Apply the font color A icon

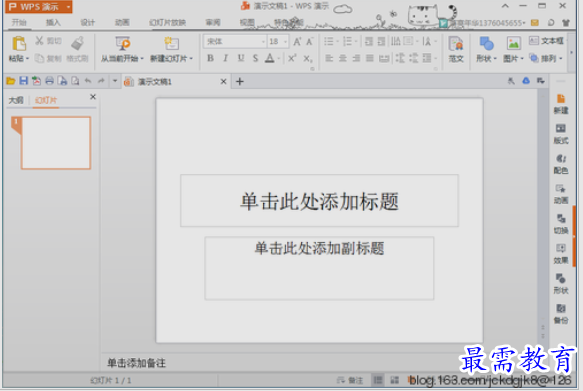[270, 58]
